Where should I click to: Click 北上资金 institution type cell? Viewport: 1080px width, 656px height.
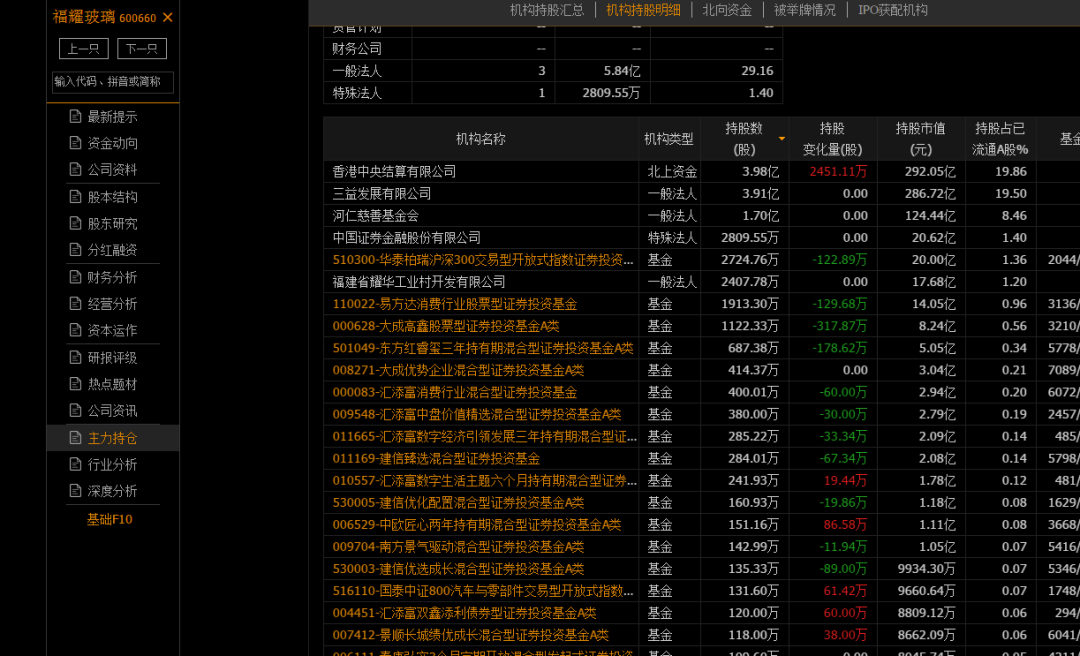(672, 172)
